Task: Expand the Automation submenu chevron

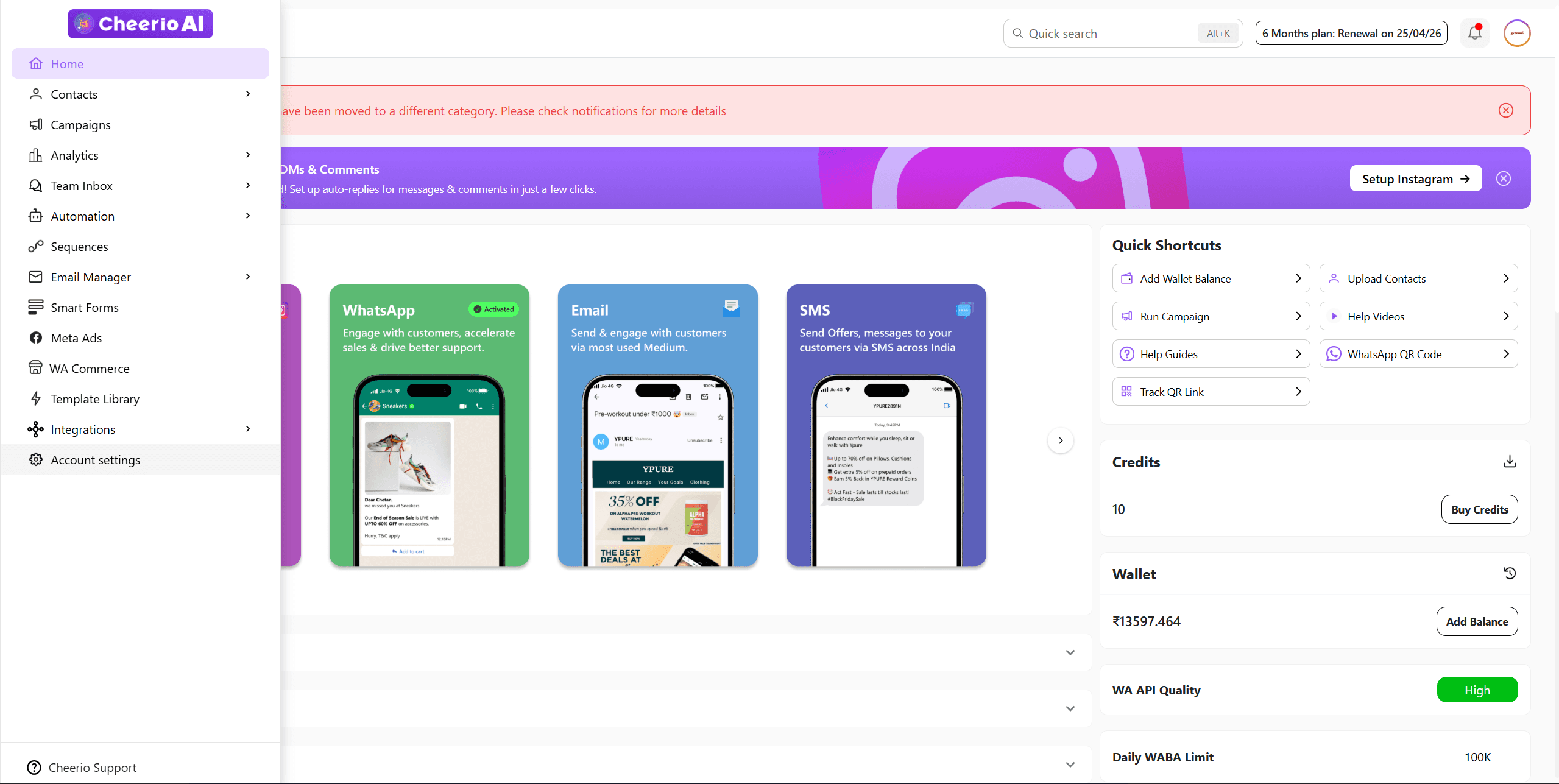Action: (248, 216)
